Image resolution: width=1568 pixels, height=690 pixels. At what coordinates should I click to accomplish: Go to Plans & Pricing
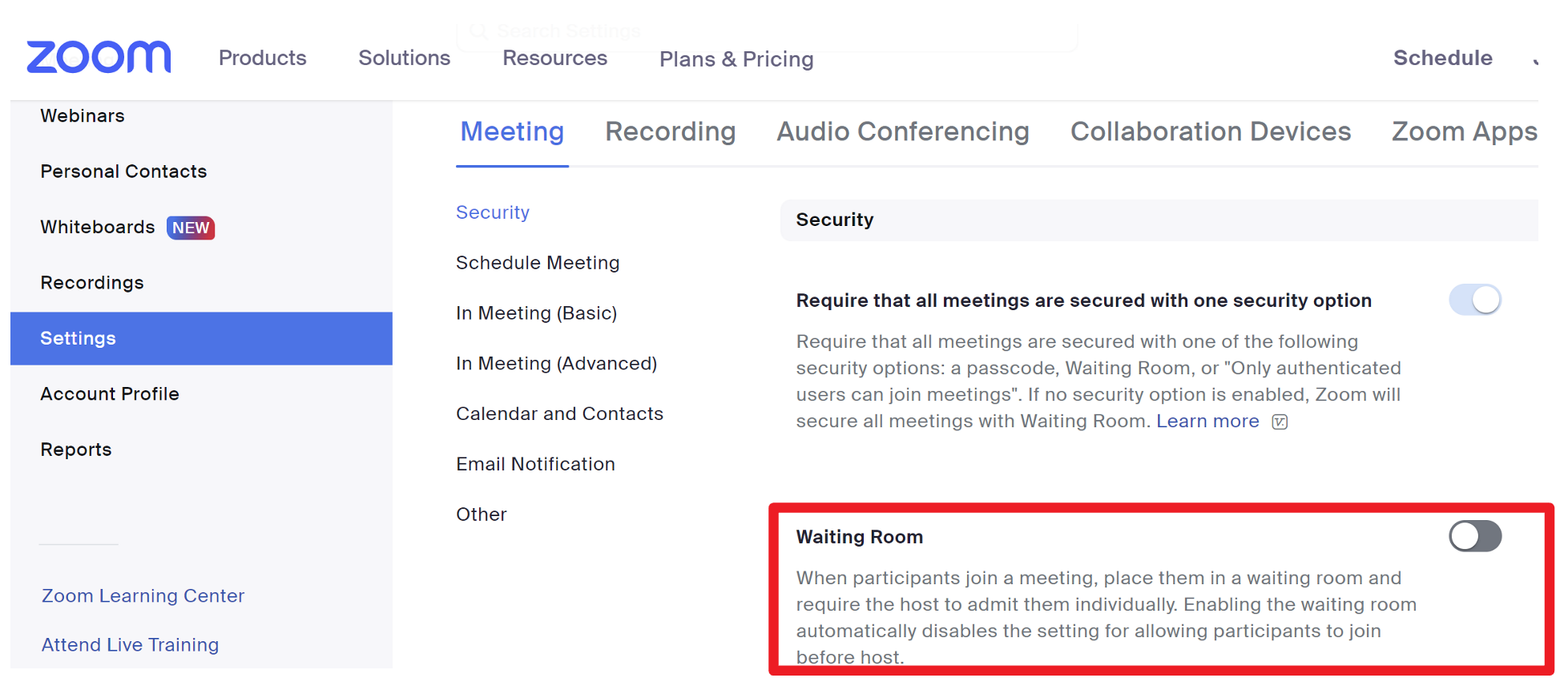pos(736,59)
